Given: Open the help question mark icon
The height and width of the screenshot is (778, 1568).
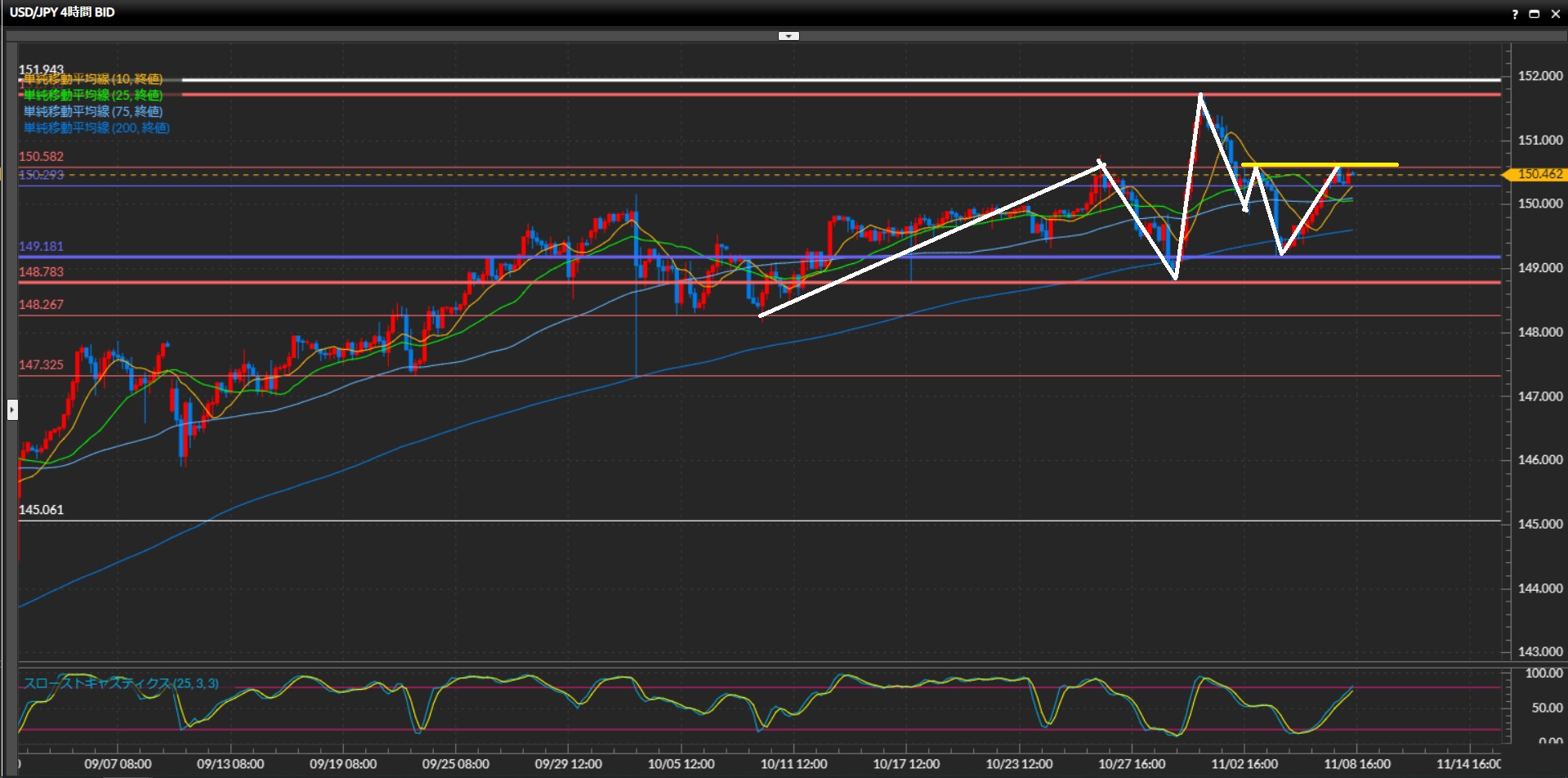Looking at the screenshot, I should [1515, 14].
